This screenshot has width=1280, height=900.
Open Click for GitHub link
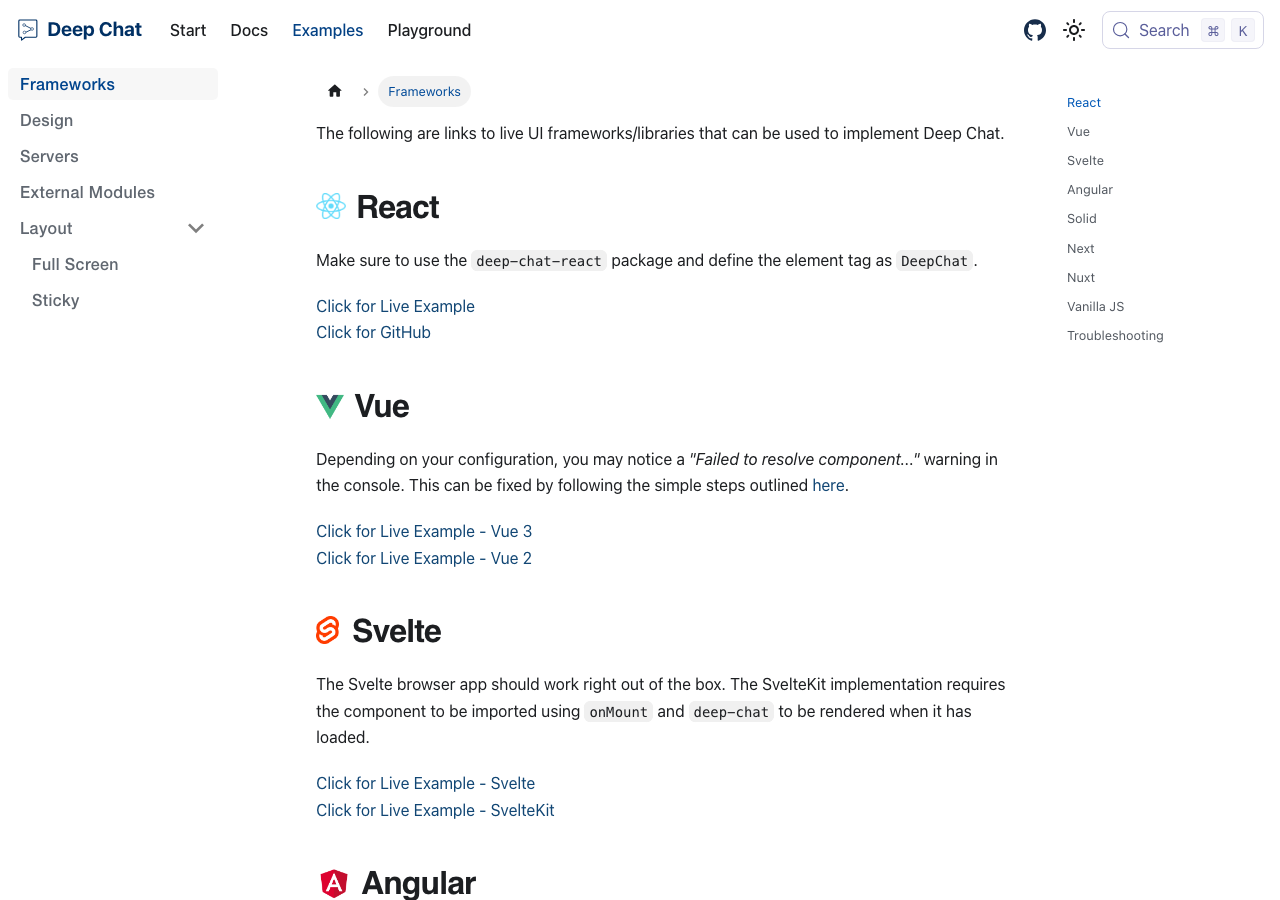[x=373, y=332]
